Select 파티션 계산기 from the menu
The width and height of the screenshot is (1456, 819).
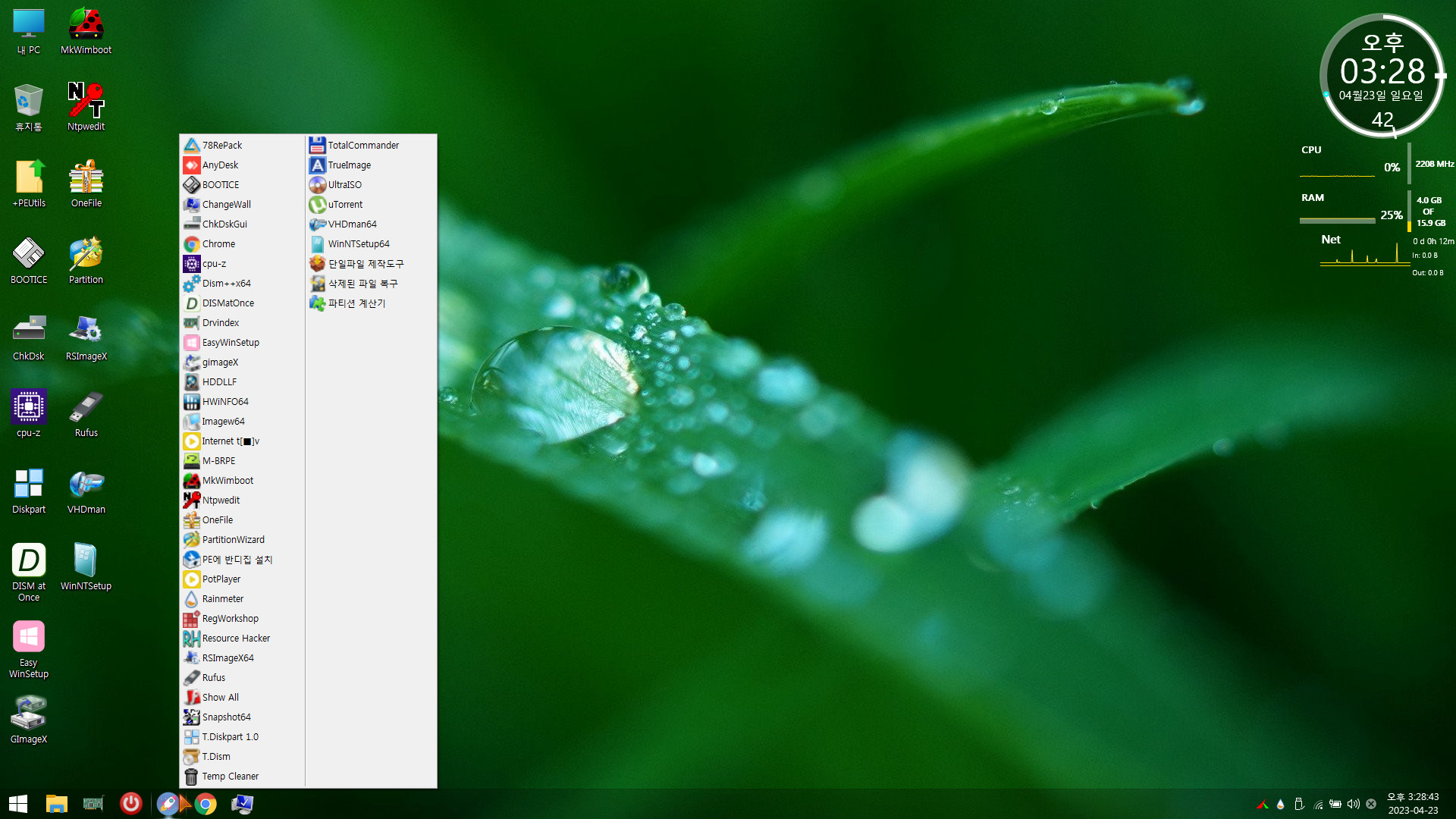point(371,303)
